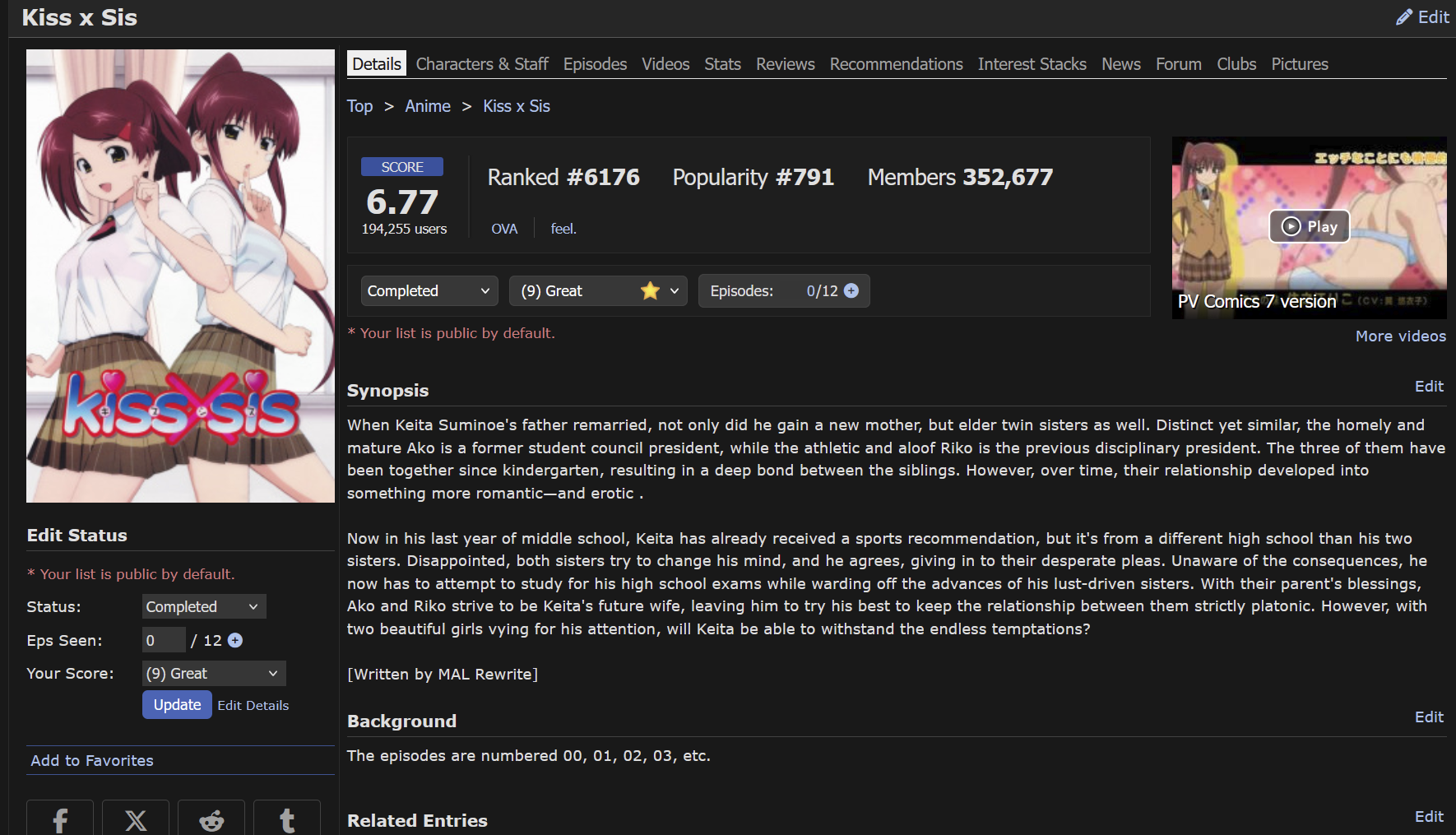
Task: Click the gold star score icon
Action: click(650, 290)
